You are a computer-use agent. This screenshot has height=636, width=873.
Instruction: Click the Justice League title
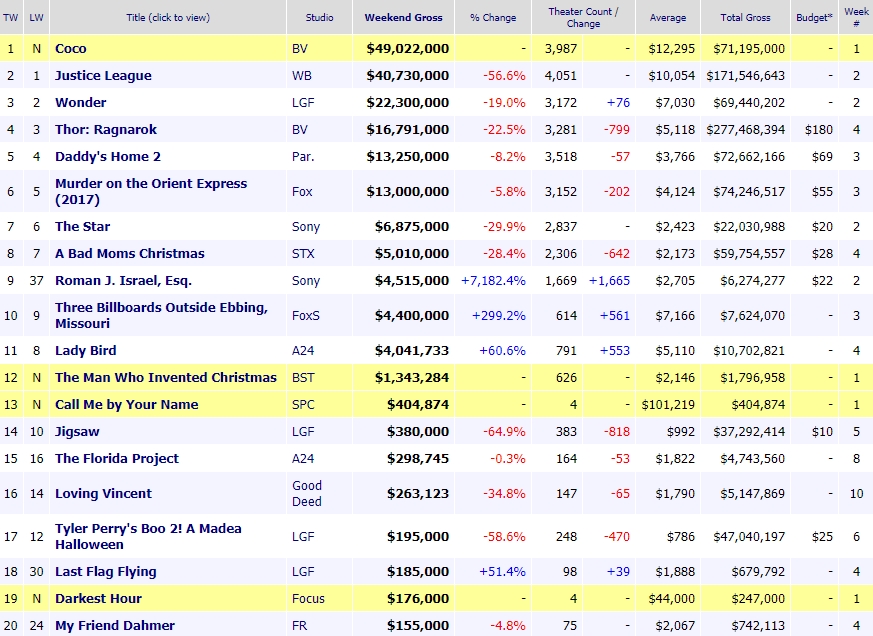tap(103, 75)
